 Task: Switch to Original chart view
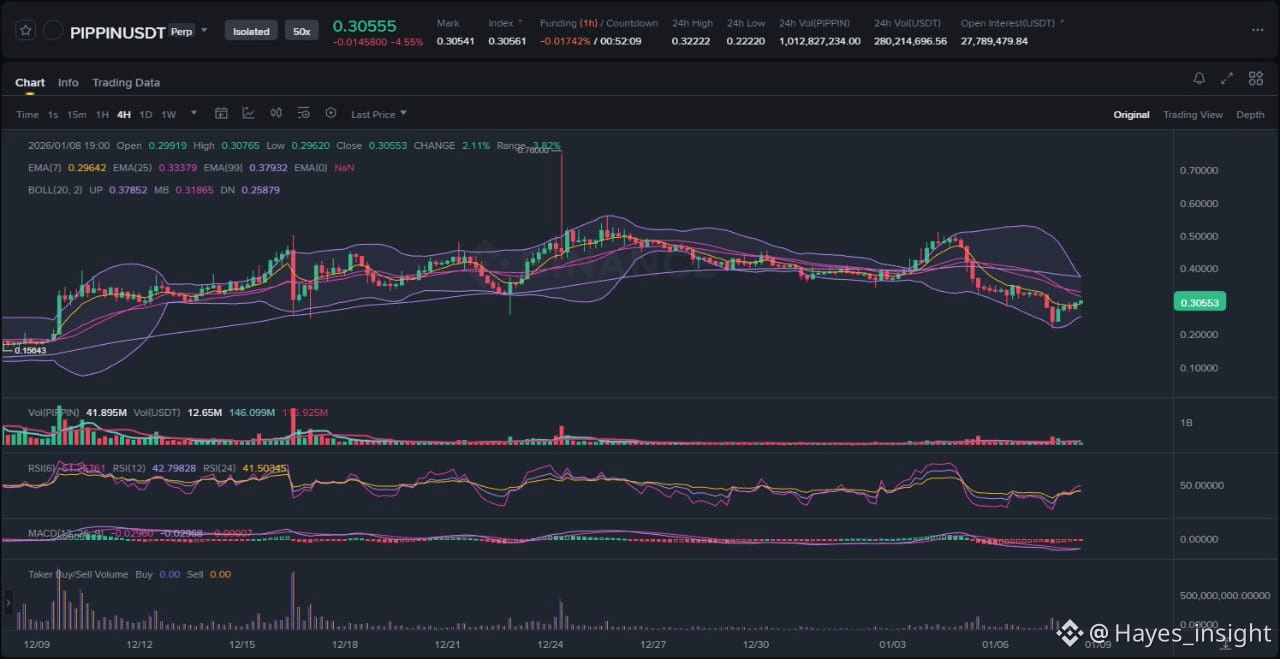pos(1132,115)
